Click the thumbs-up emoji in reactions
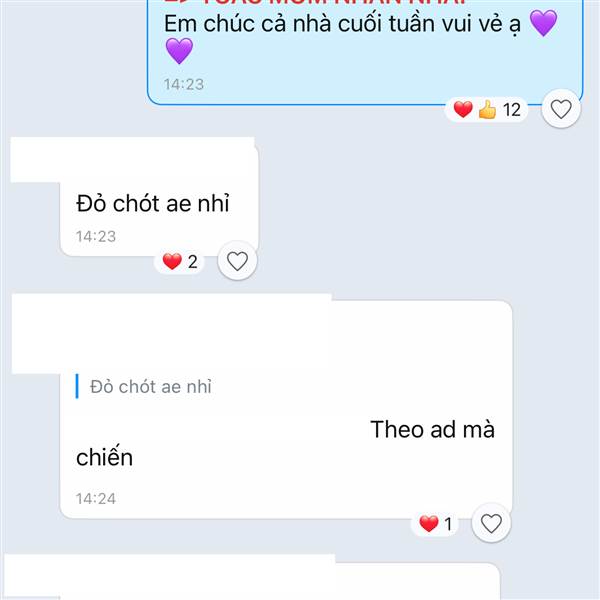 pos(487,109)
